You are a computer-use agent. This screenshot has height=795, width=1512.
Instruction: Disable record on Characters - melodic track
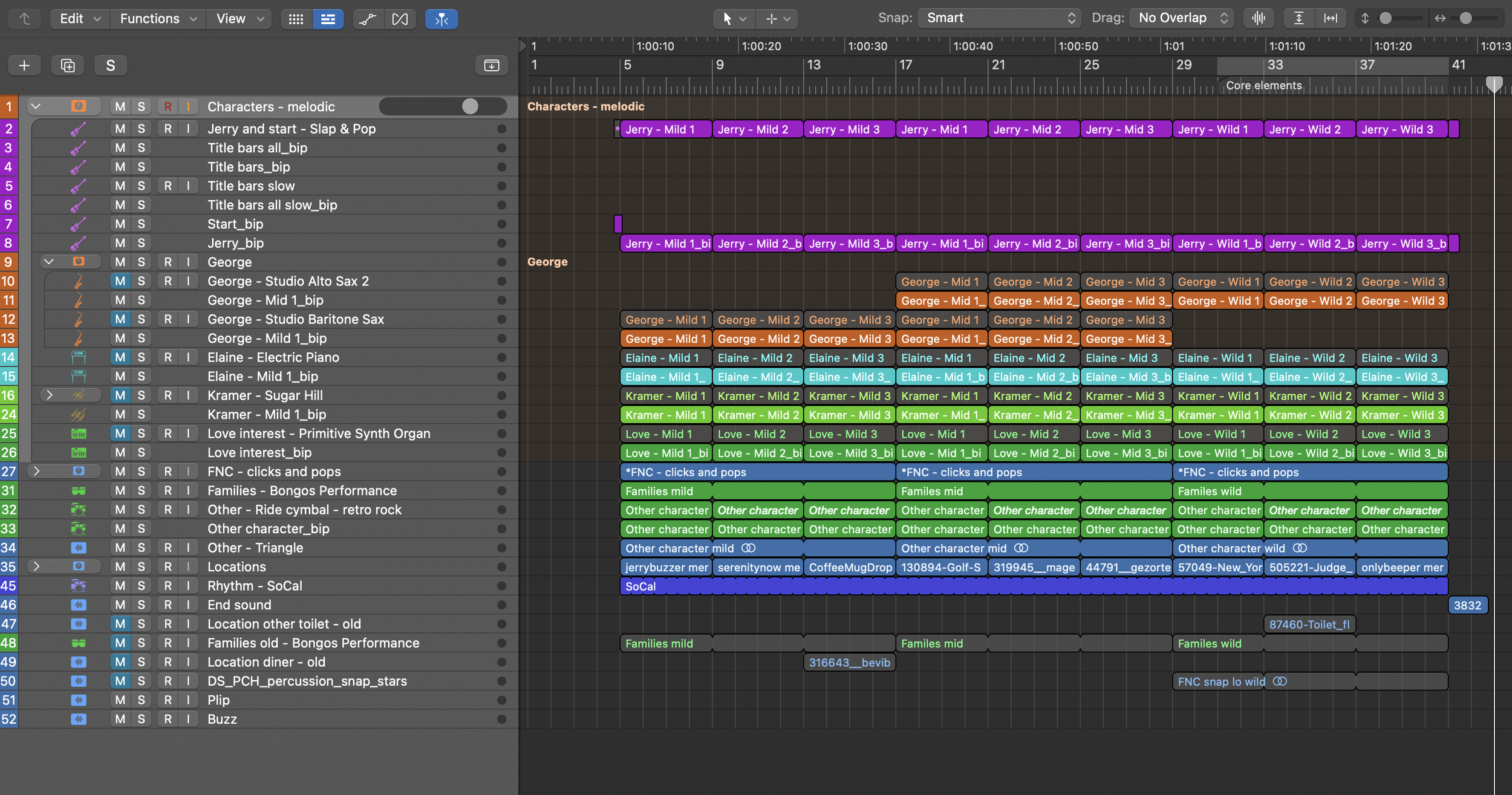168,106
